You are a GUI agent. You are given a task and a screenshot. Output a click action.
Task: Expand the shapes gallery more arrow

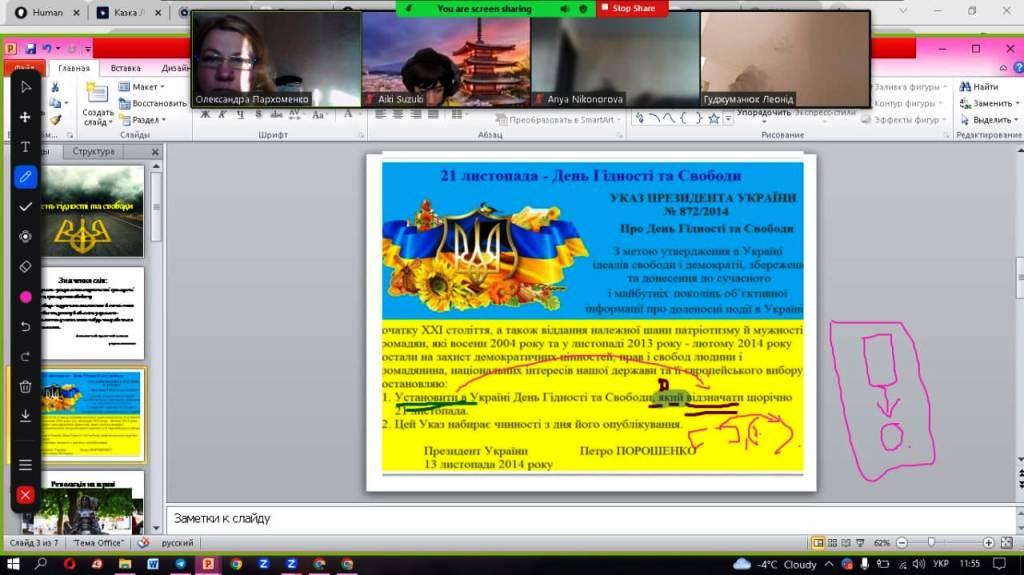(x=728, y=120)
